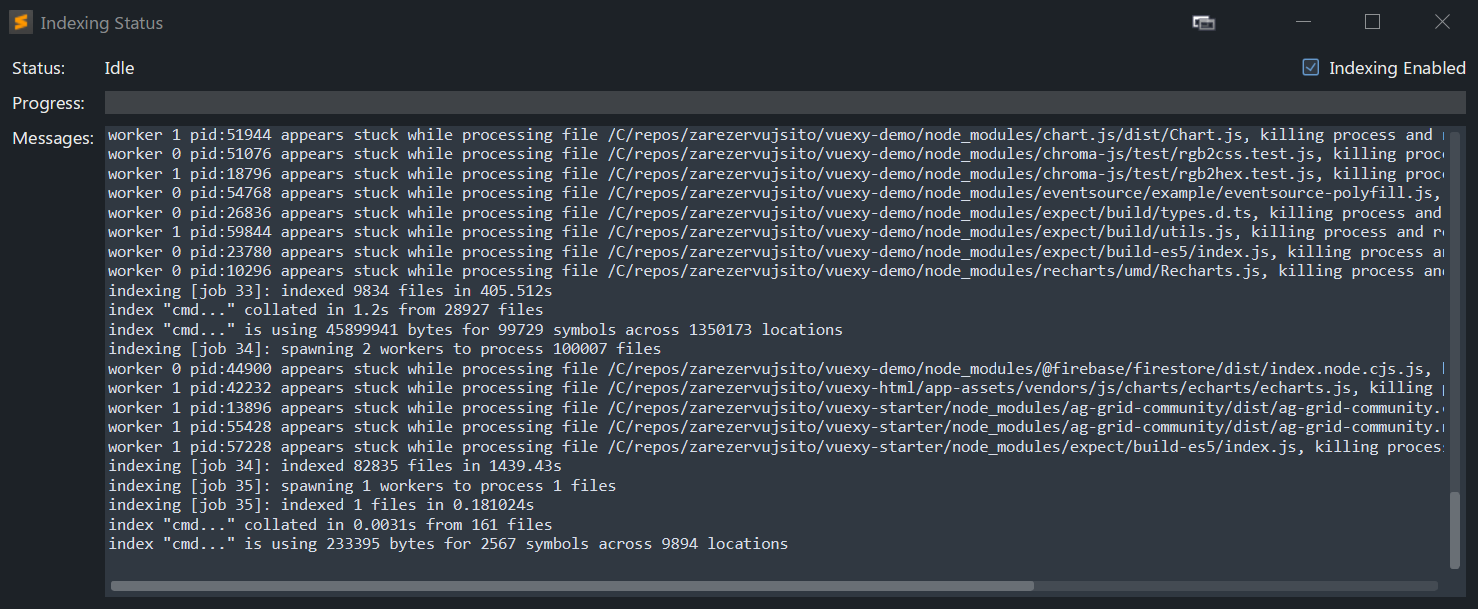The height and width of the screenshot is (609, 1478).
Task: Minimize the Indexing Status window
Action: click(1302, 22)
